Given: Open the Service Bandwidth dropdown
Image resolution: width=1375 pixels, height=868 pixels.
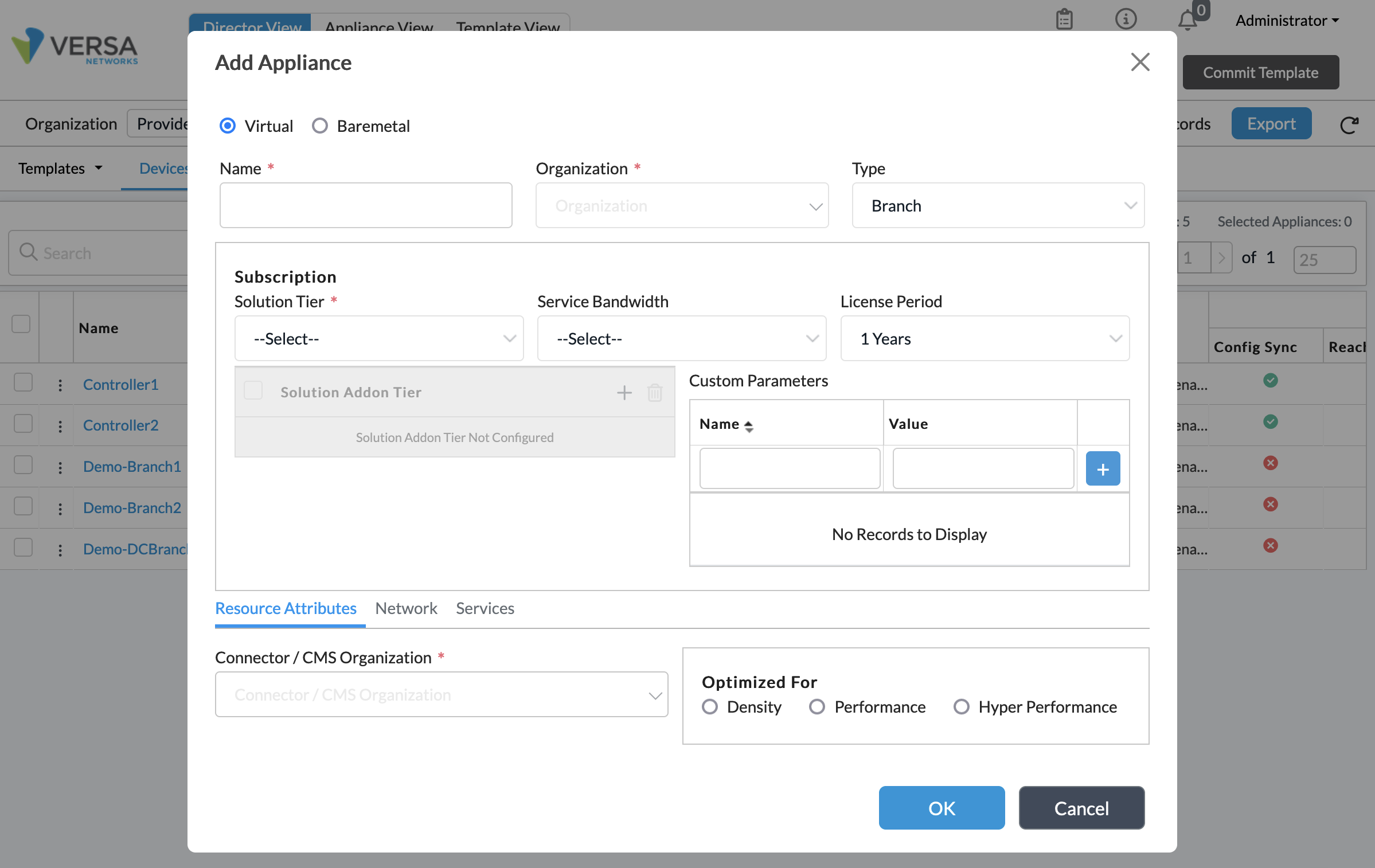Looking at the screenshot, I should click(x=682, y=339).
